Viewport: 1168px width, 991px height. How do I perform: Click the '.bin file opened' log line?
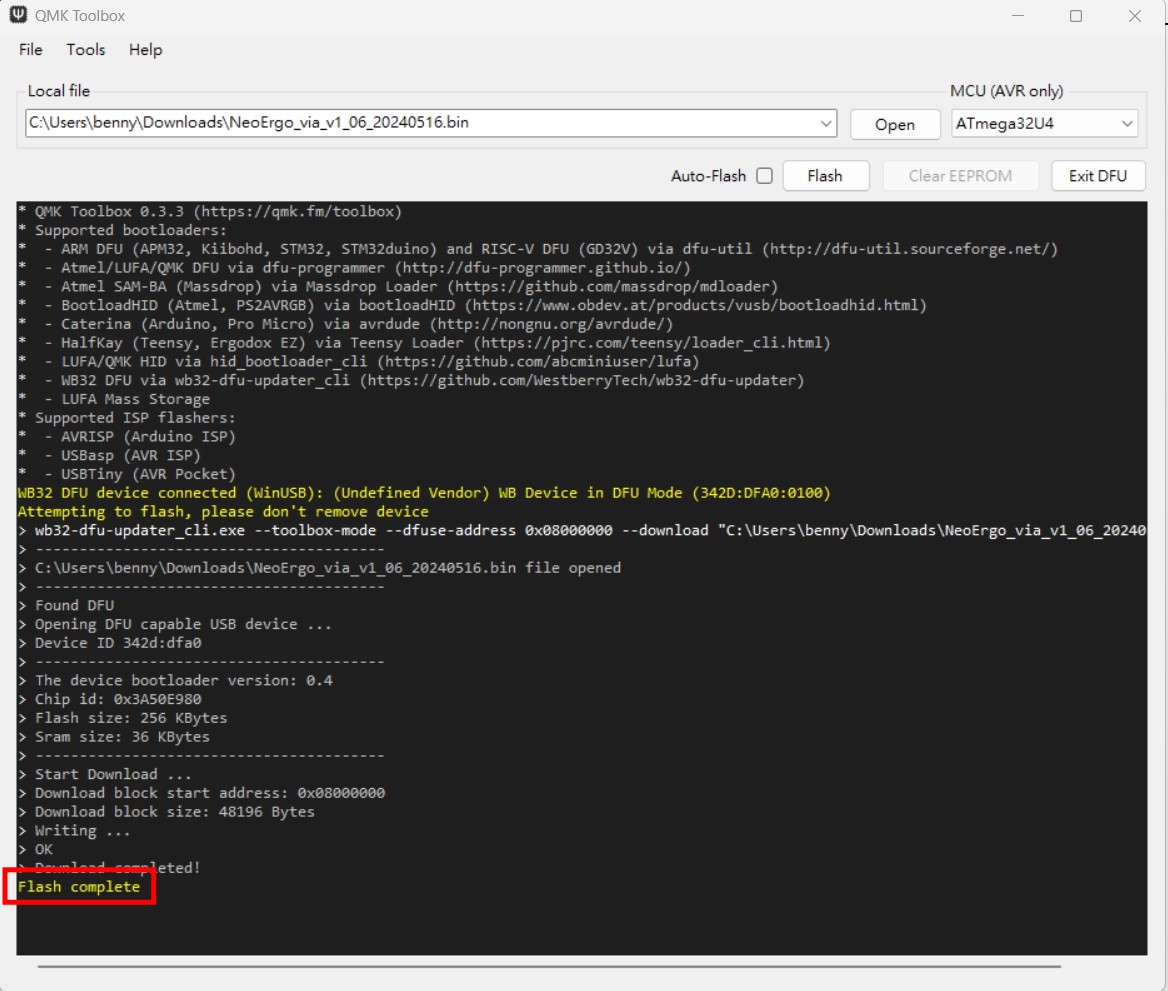click(x=320, y=568)
